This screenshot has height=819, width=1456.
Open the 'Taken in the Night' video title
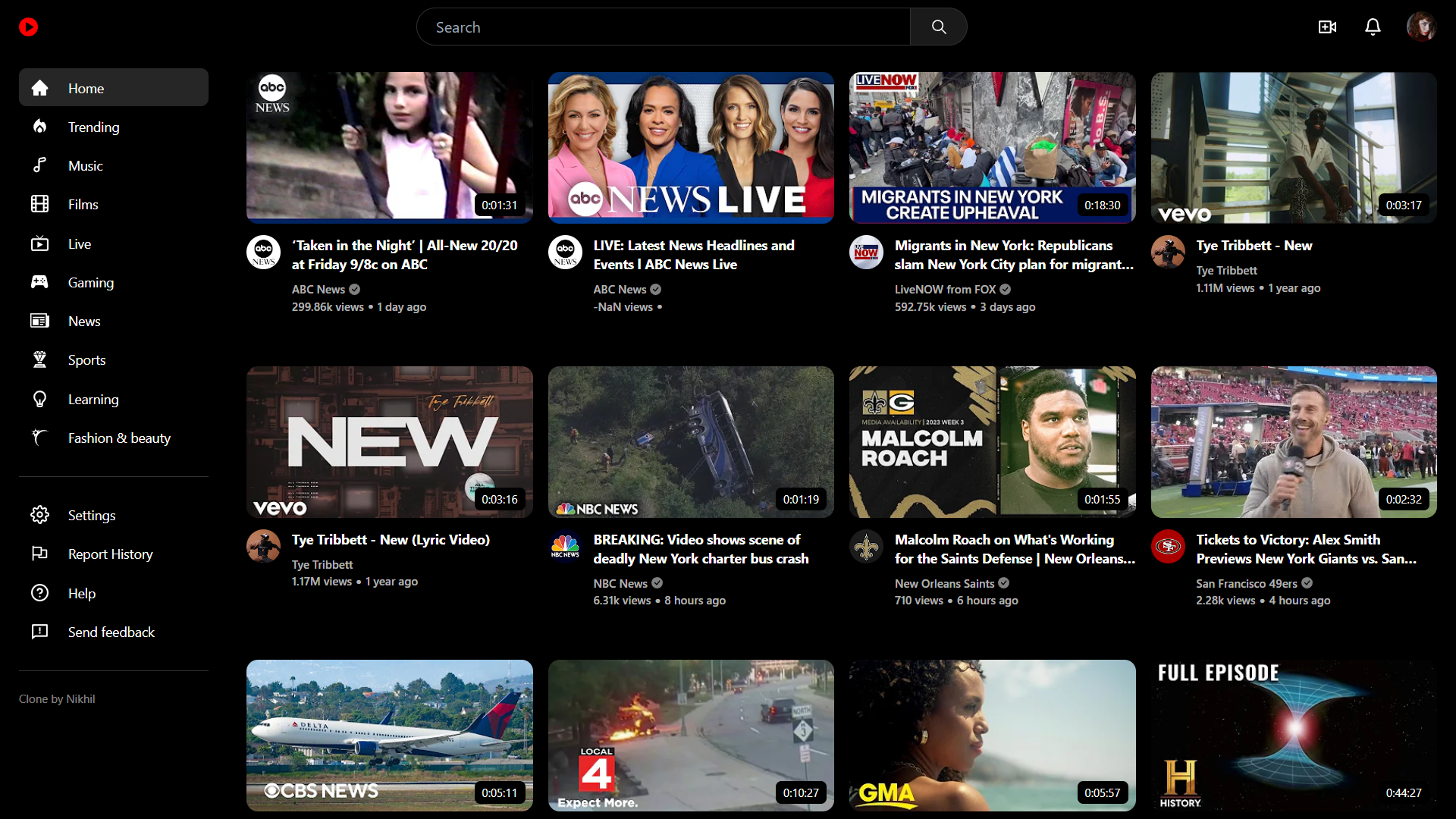(404, 255)
